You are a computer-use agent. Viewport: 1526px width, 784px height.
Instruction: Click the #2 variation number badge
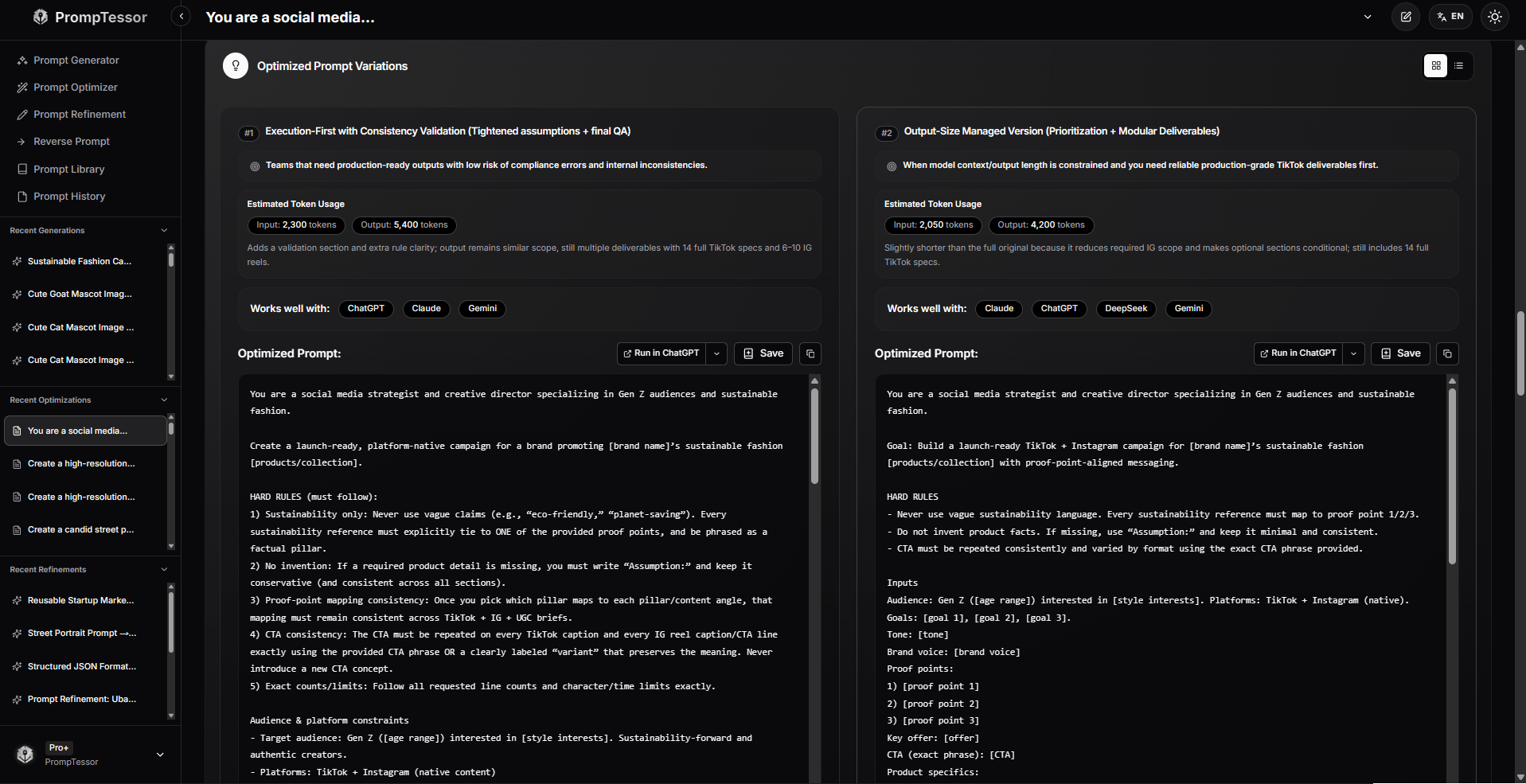(886, 133)
